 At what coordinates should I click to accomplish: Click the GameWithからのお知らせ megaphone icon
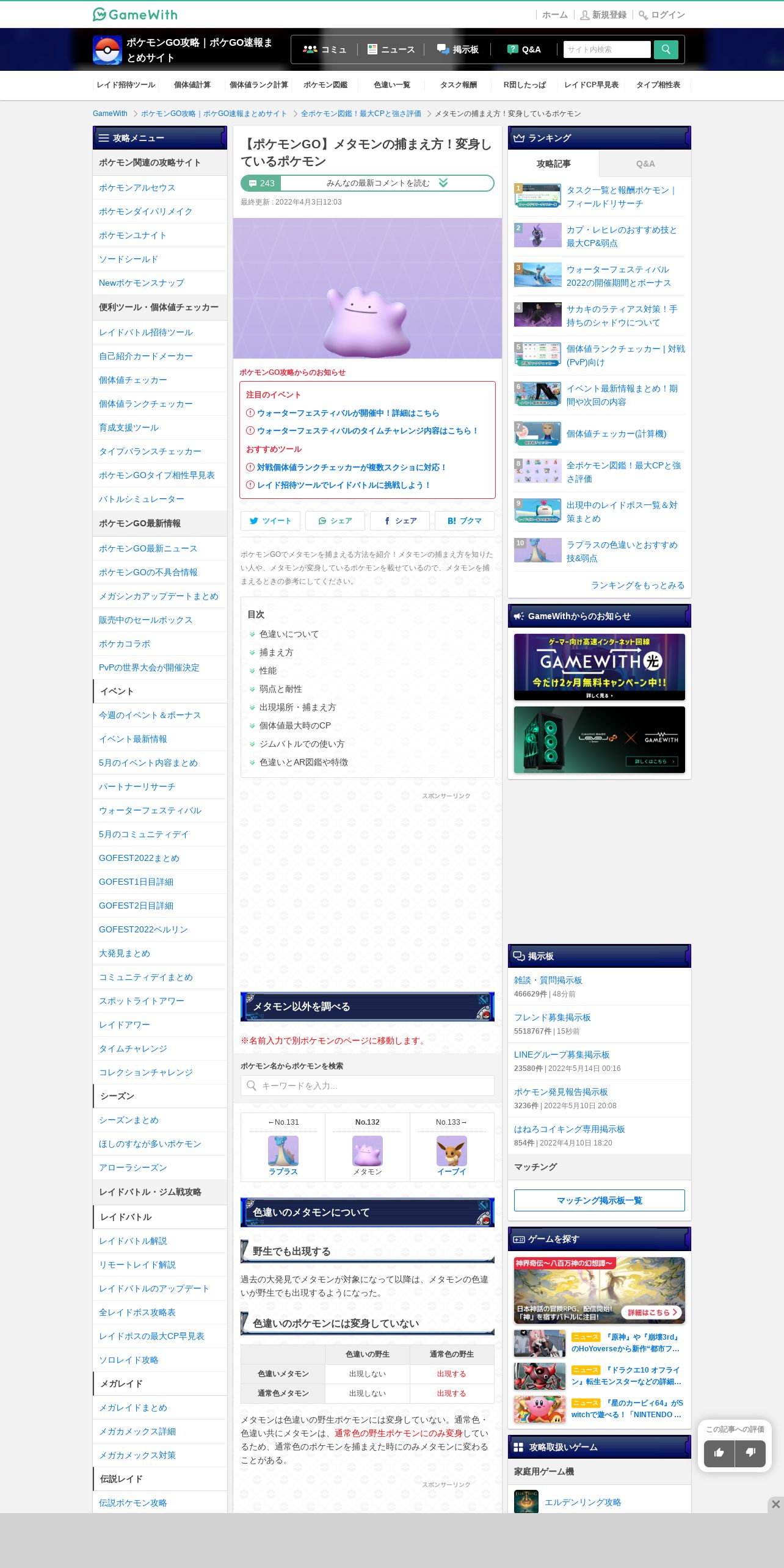pos(519,616)
